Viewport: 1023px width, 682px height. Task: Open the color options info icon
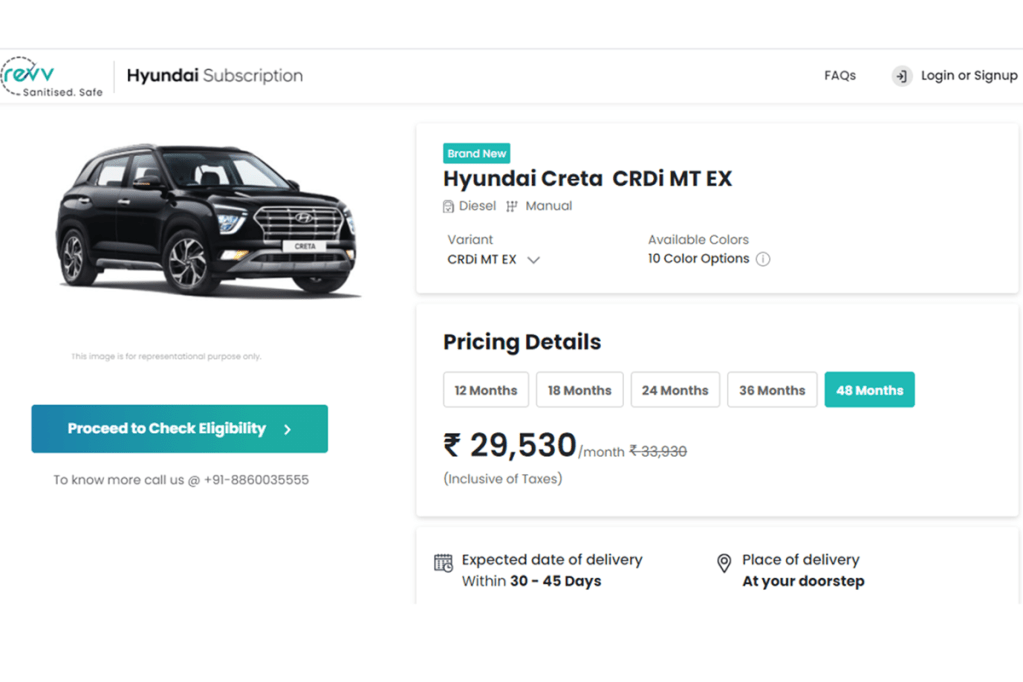pyautogui.click(x=763, y=259)
